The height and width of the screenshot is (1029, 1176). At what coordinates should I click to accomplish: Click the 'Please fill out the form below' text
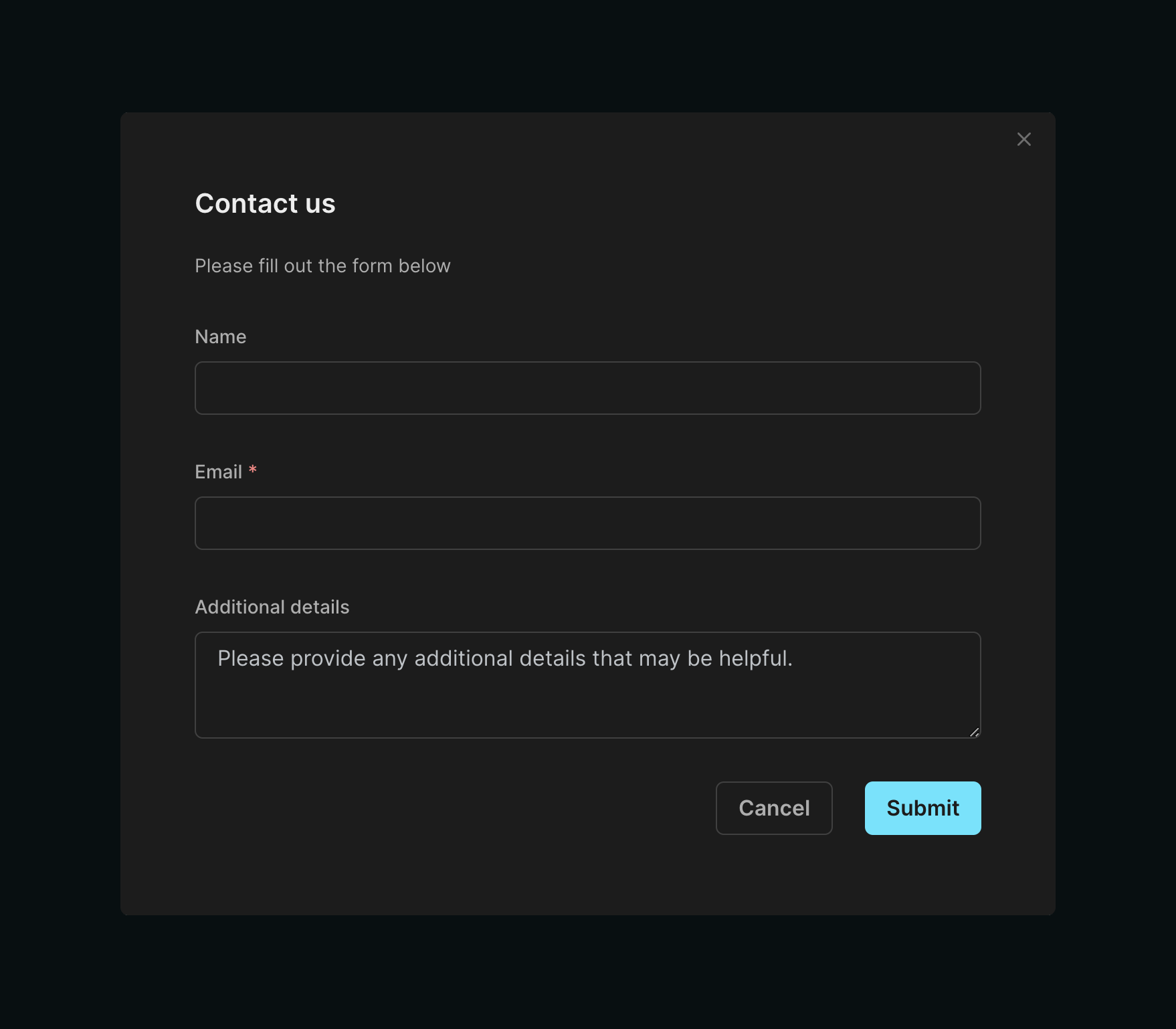(x=322, y=266)
